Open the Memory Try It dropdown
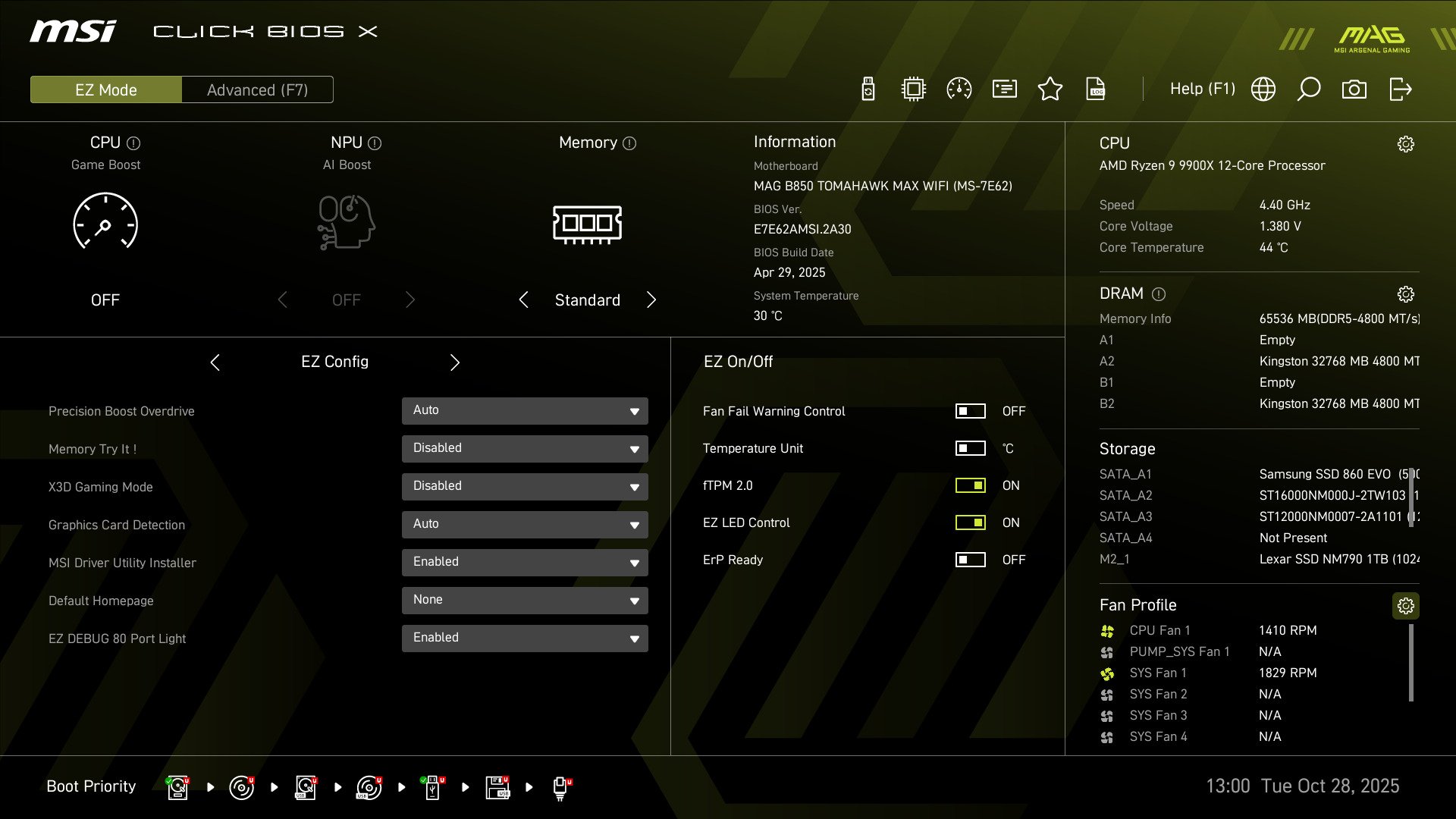Image resolution: width=1456 pixels, height=819 pixels. (524, 448)
